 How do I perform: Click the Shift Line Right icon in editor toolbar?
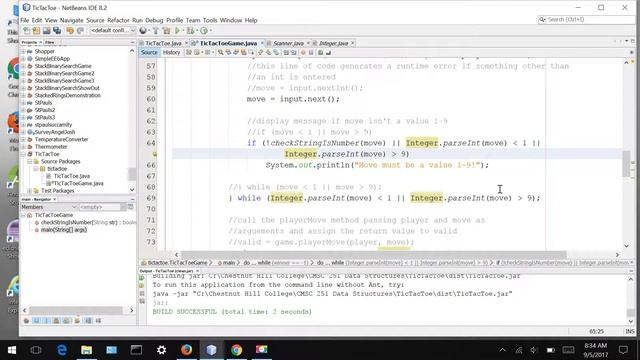click(293, 52)
